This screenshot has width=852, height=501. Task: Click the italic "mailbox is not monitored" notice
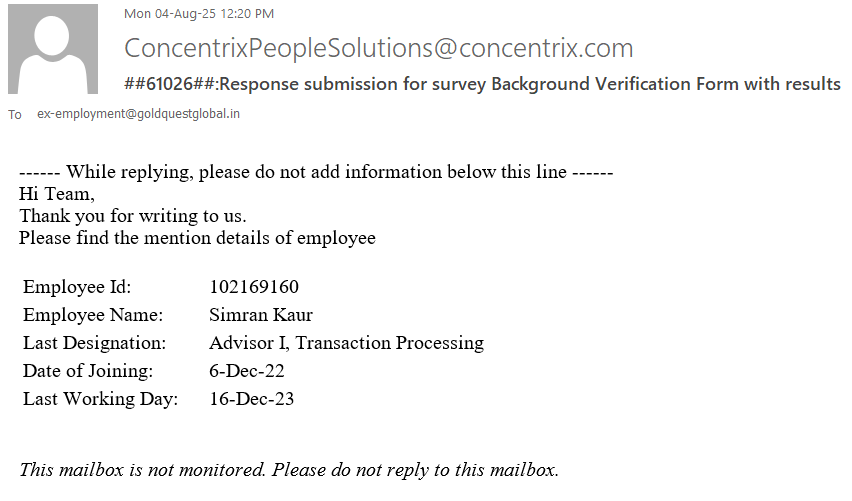[289, 469]
